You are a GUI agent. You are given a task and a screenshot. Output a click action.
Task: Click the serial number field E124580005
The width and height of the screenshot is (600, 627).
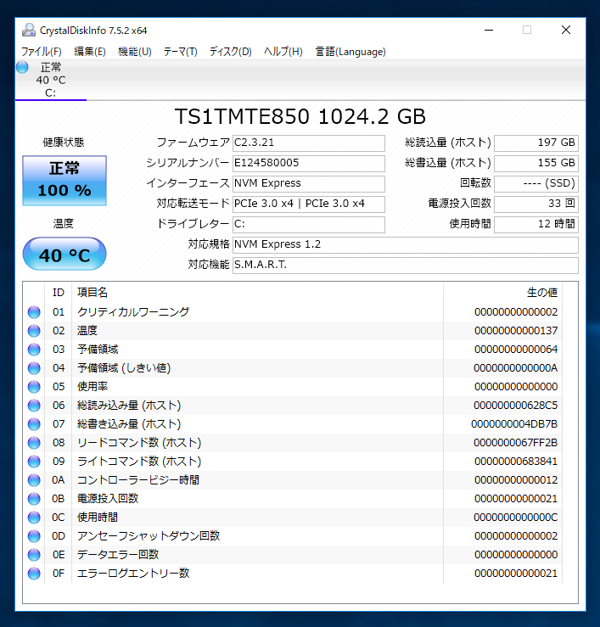pos(309,164)
